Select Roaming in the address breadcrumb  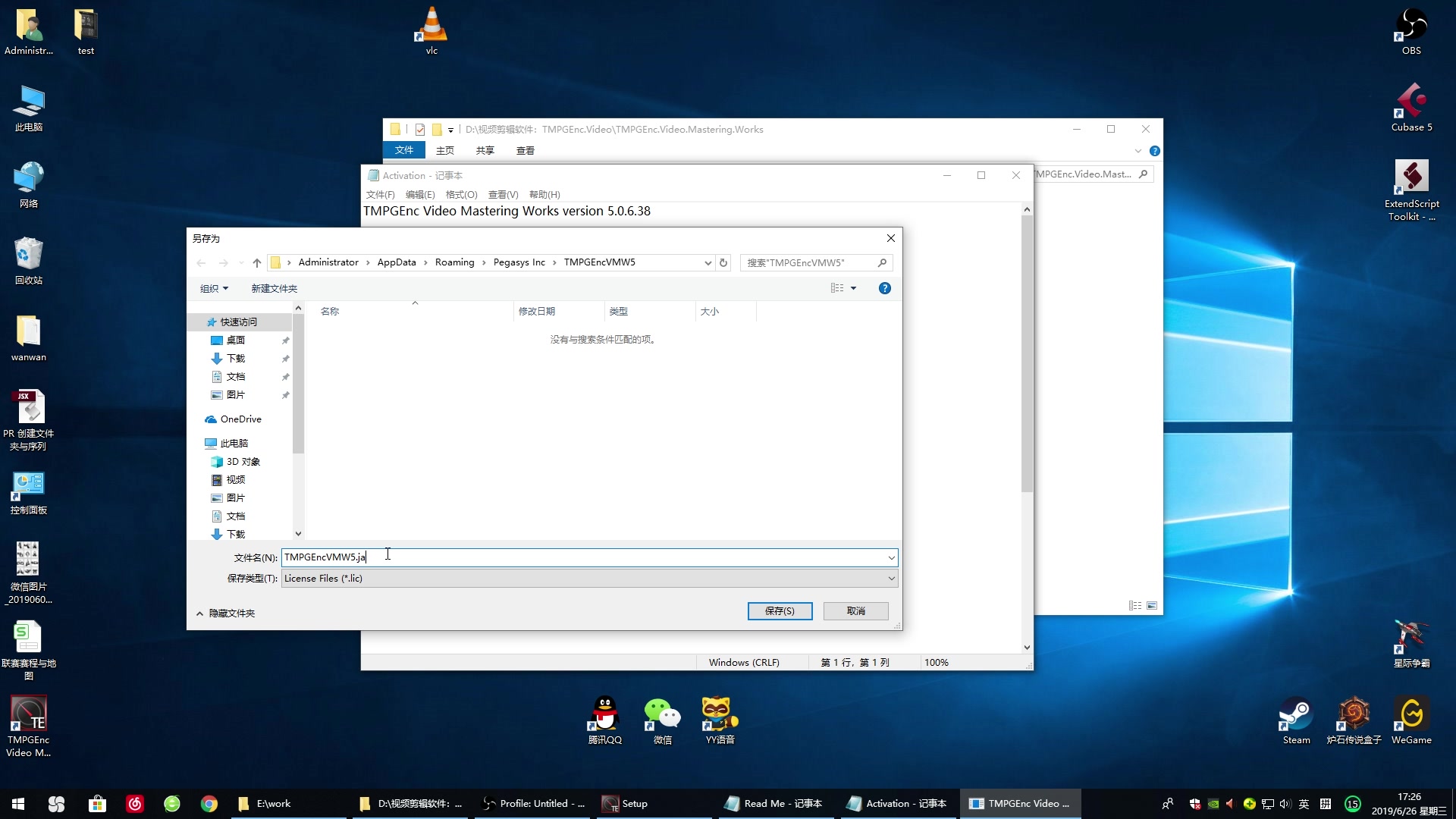point(454,262)
